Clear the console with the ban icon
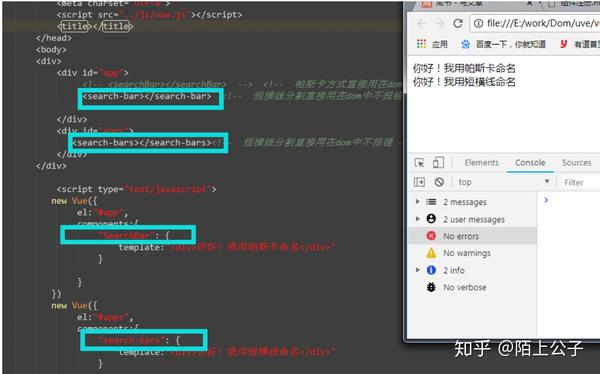 (439, 182)
